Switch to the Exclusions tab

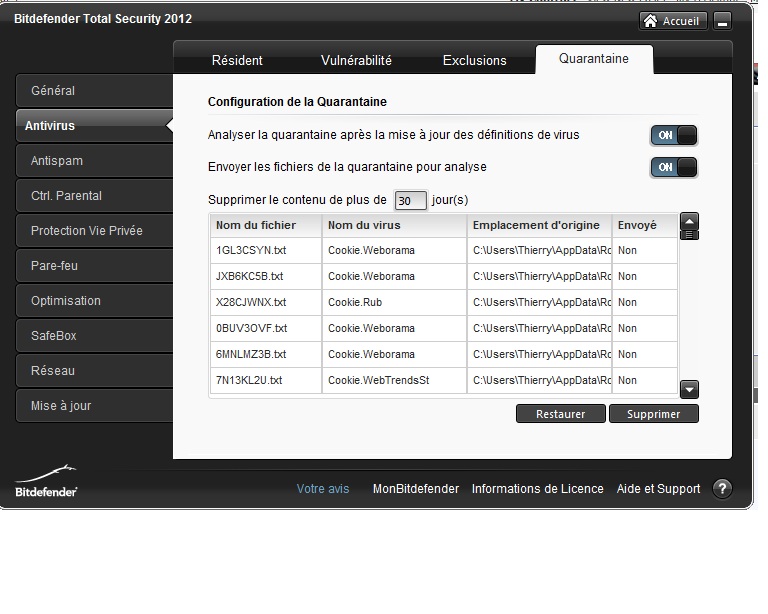tap(475, 60)
